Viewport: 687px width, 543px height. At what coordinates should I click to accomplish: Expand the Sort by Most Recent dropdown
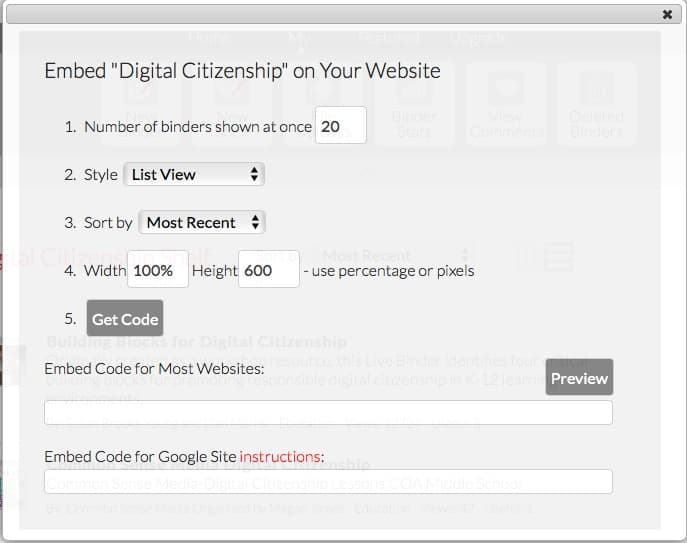pyautogui.click(x=202, y=222)
